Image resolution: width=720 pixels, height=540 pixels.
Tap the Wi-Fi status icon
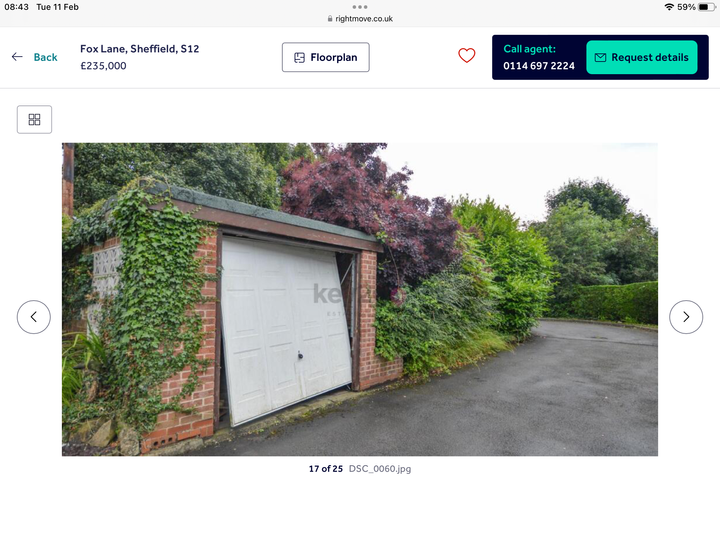tap(669, 7)
